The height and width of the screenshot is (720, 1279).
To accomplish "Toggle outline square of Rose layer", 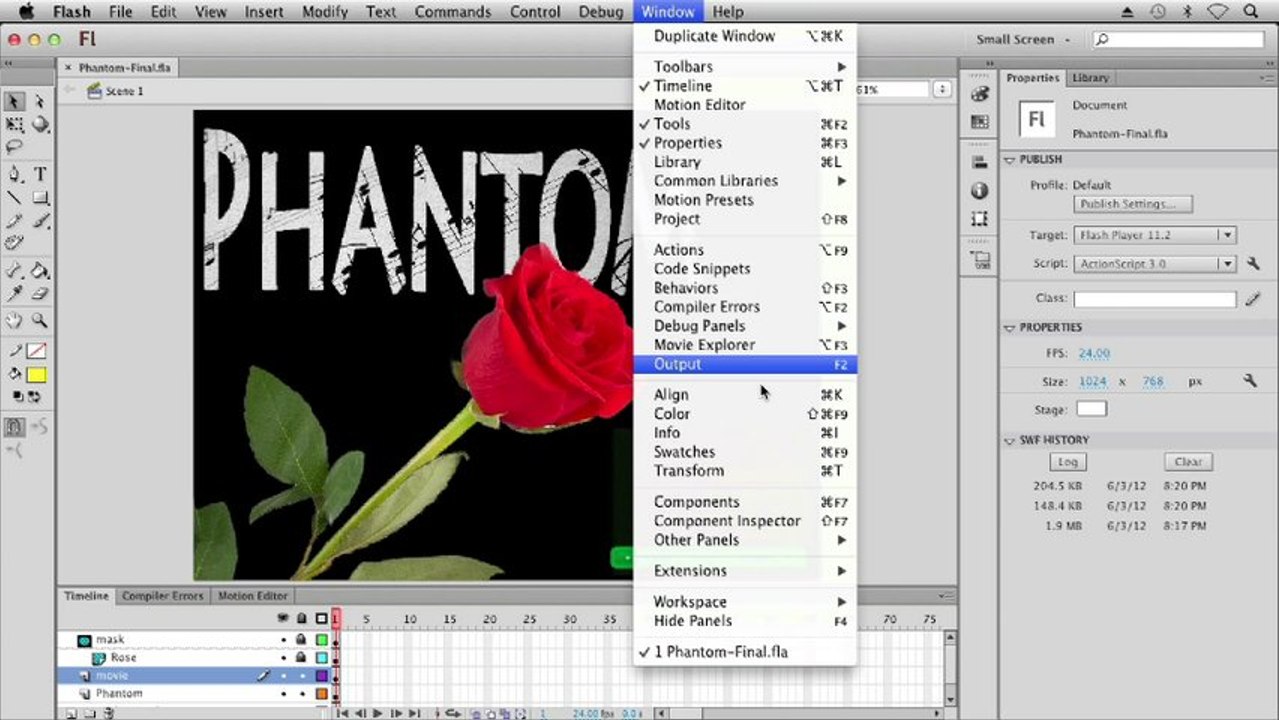I will pyautogui.click(x=321, y=658).
